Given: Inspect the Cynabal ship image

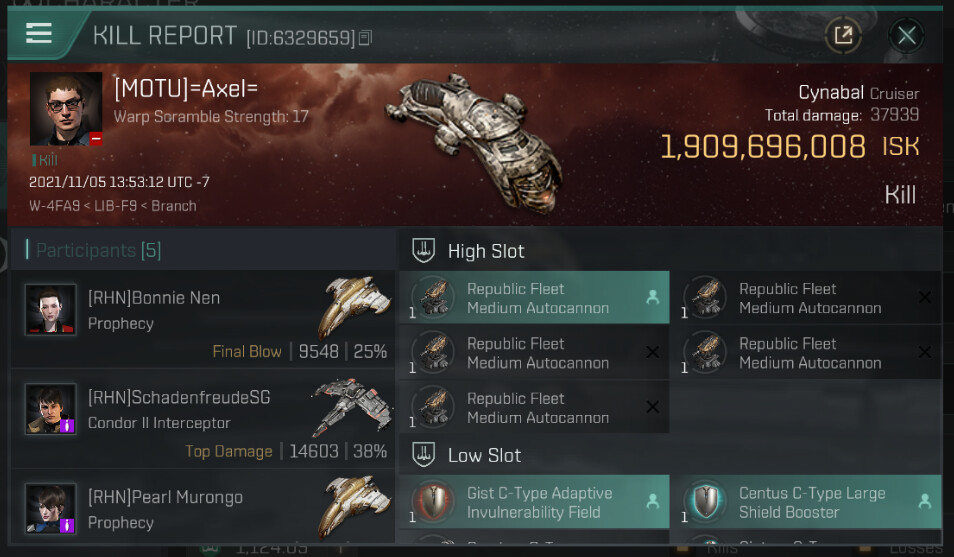Looking at the screenshot, I should coord(476,128).
